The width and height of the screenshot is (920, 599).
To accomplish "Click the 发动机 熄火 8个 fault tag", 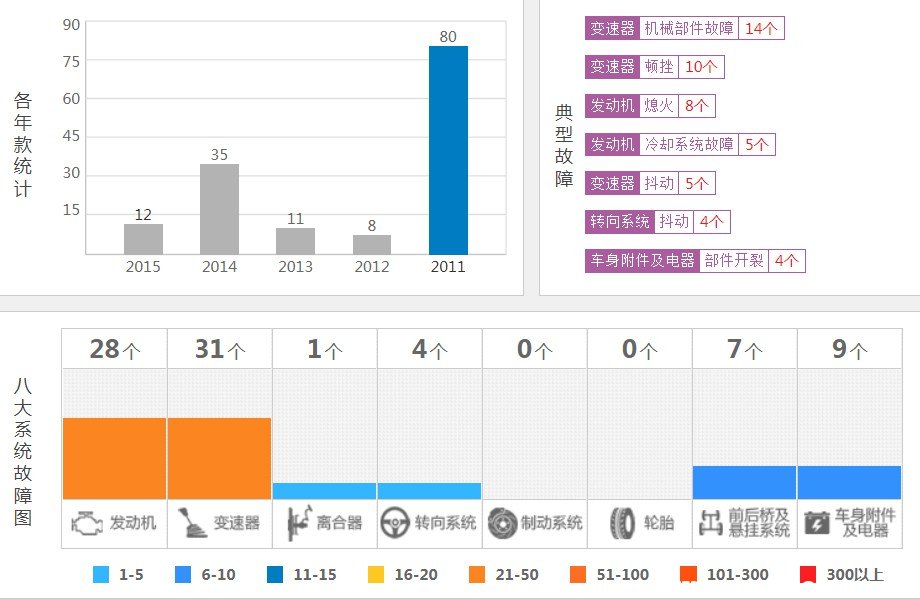I will pos(649,106).
